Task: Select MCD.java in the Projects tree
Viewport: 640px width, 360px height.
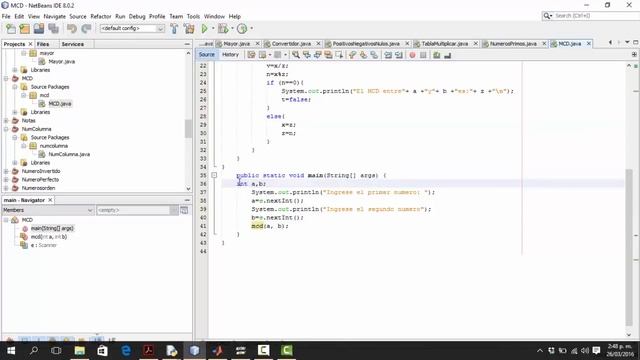Action: [60, 104]
